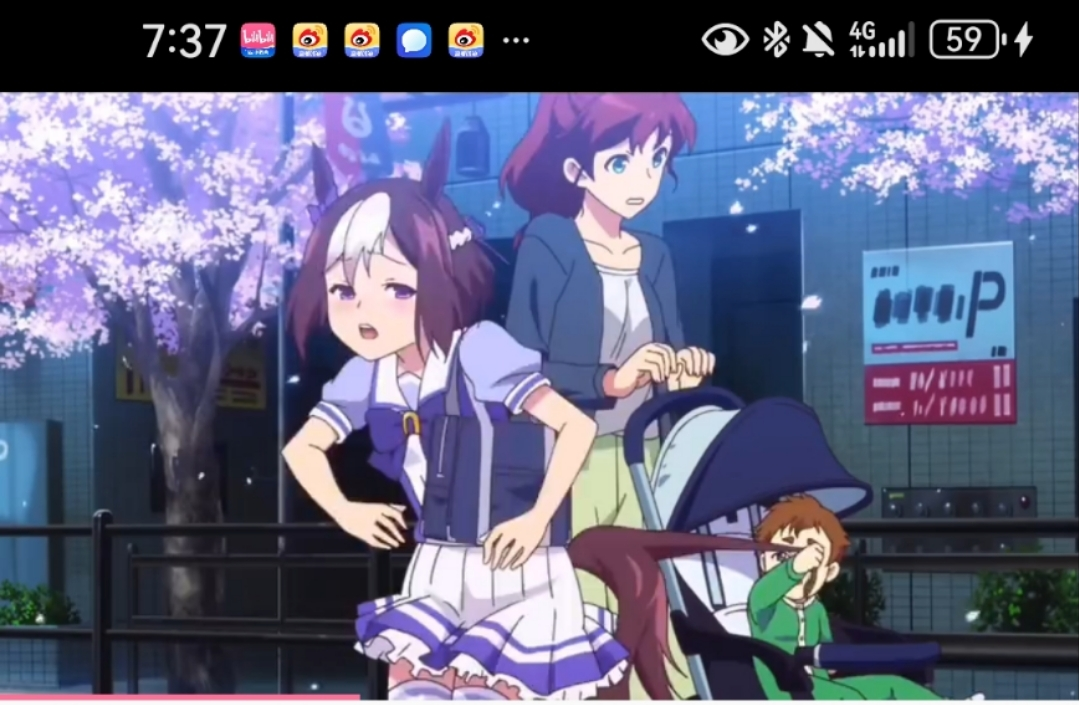Tap the battery indicator showing 59

point(968,39)
